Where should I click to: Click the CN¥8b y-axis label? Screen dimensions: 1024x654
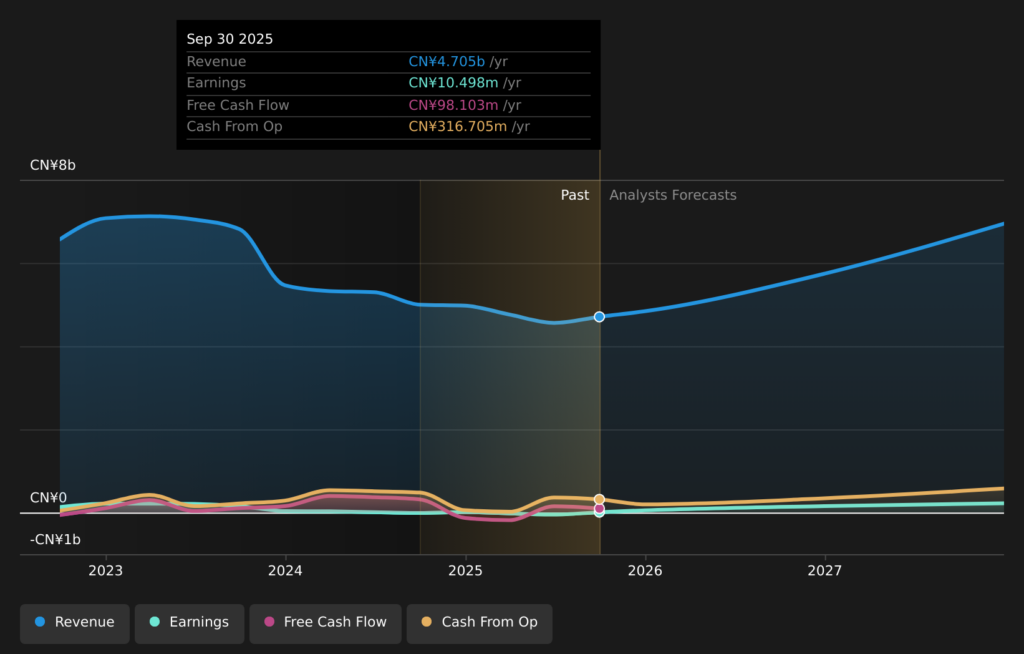52,165
